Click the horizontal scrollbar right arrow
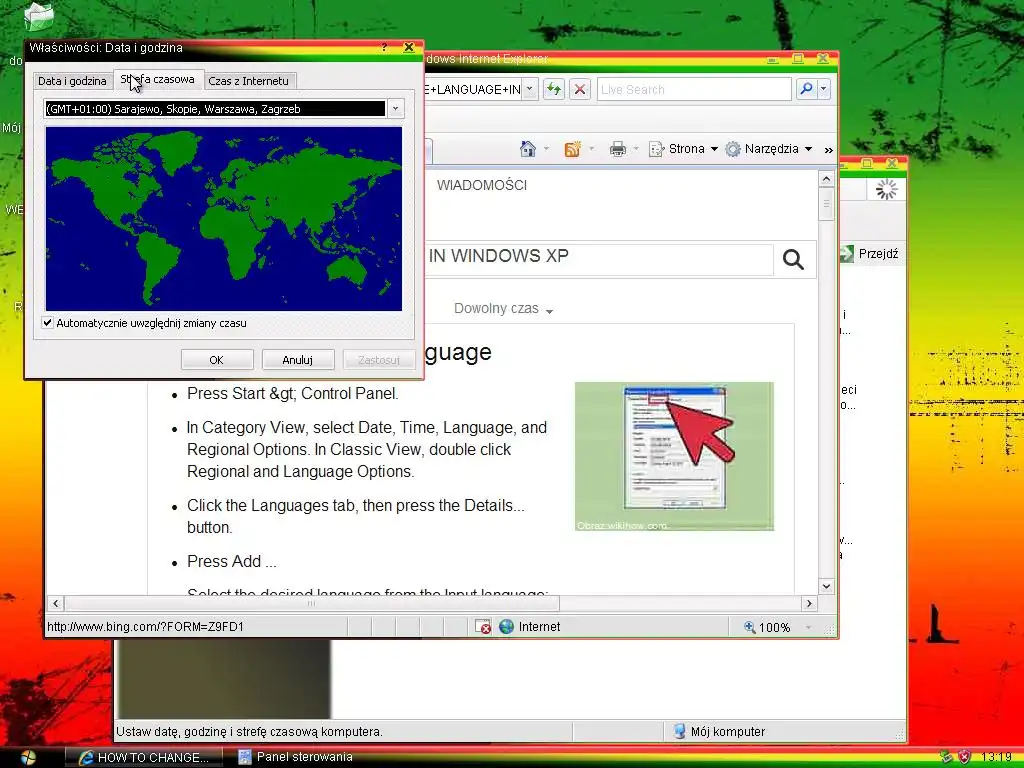This screenshot has width=1024, height=768. tap(810, 603)
